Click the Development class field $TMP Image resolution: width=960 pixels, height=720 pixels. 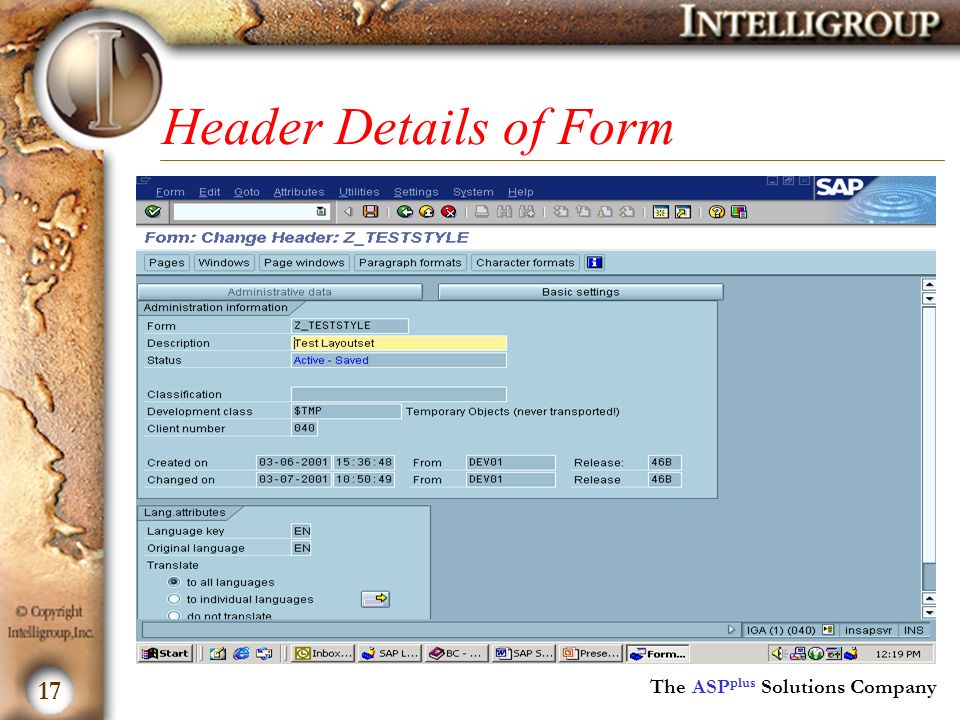pos(346,411)
